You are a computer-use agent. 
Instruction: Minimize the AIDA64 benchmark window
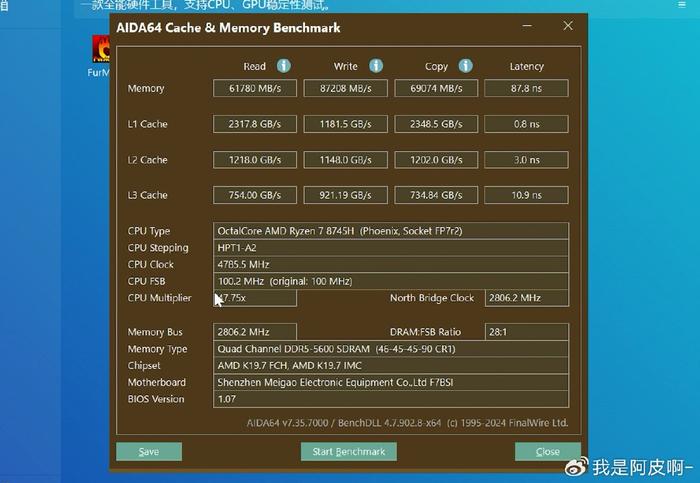point(527,26)
